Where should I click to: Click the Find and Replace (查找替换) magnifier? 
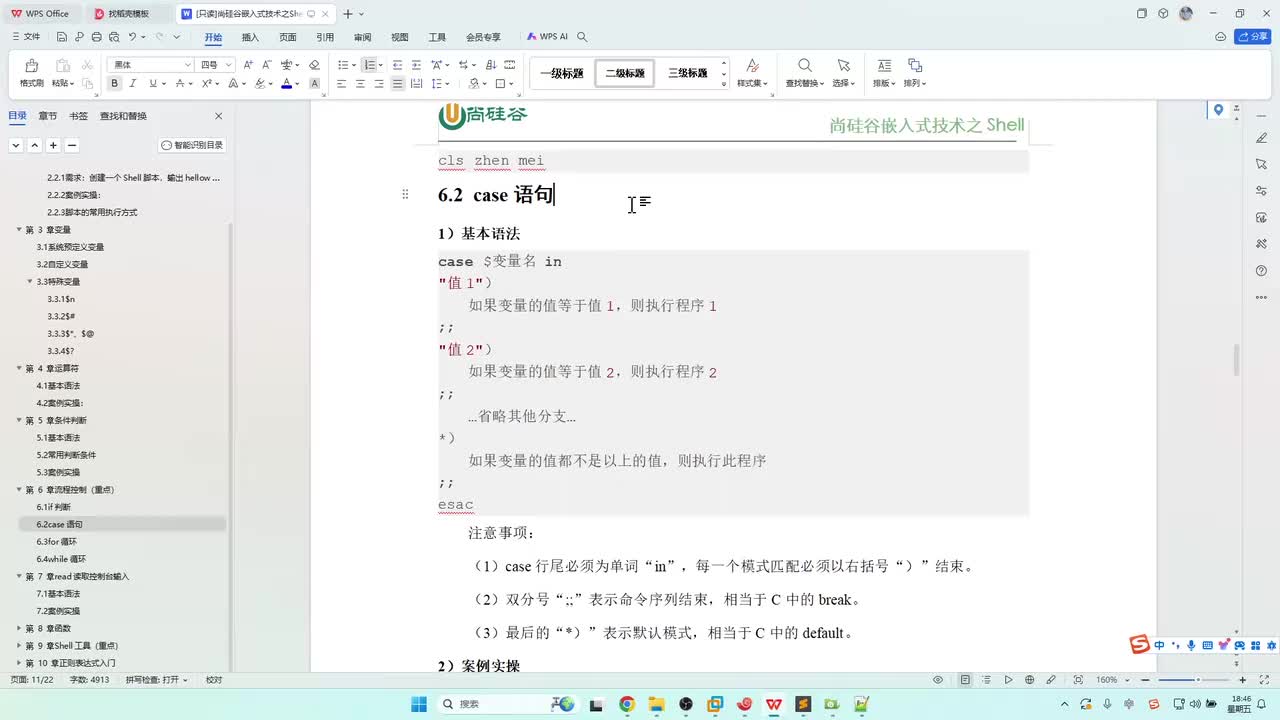click(804, 72)
